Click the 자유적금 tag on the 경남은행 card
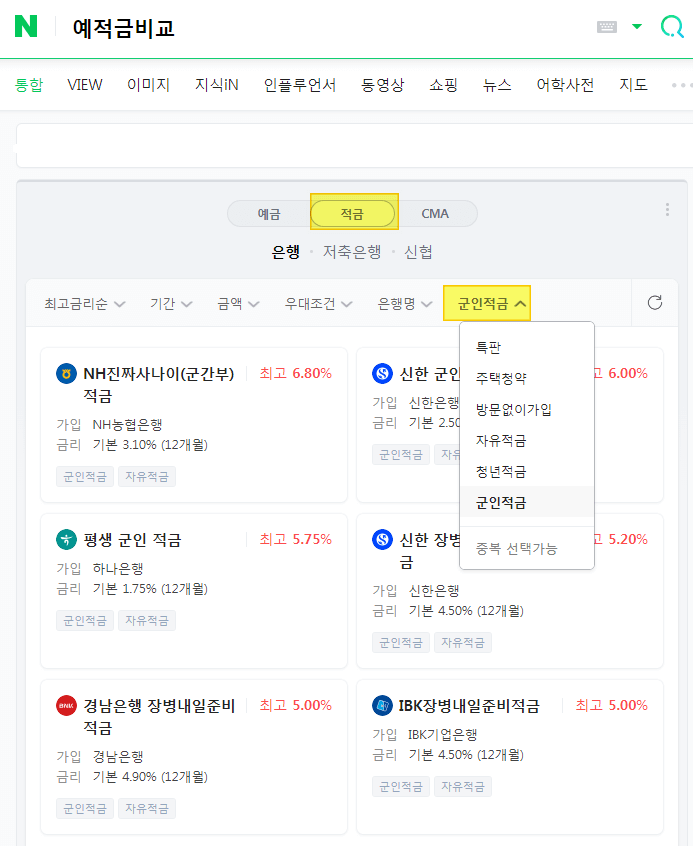Screen dimensions: 693x846 click(147, 808)
